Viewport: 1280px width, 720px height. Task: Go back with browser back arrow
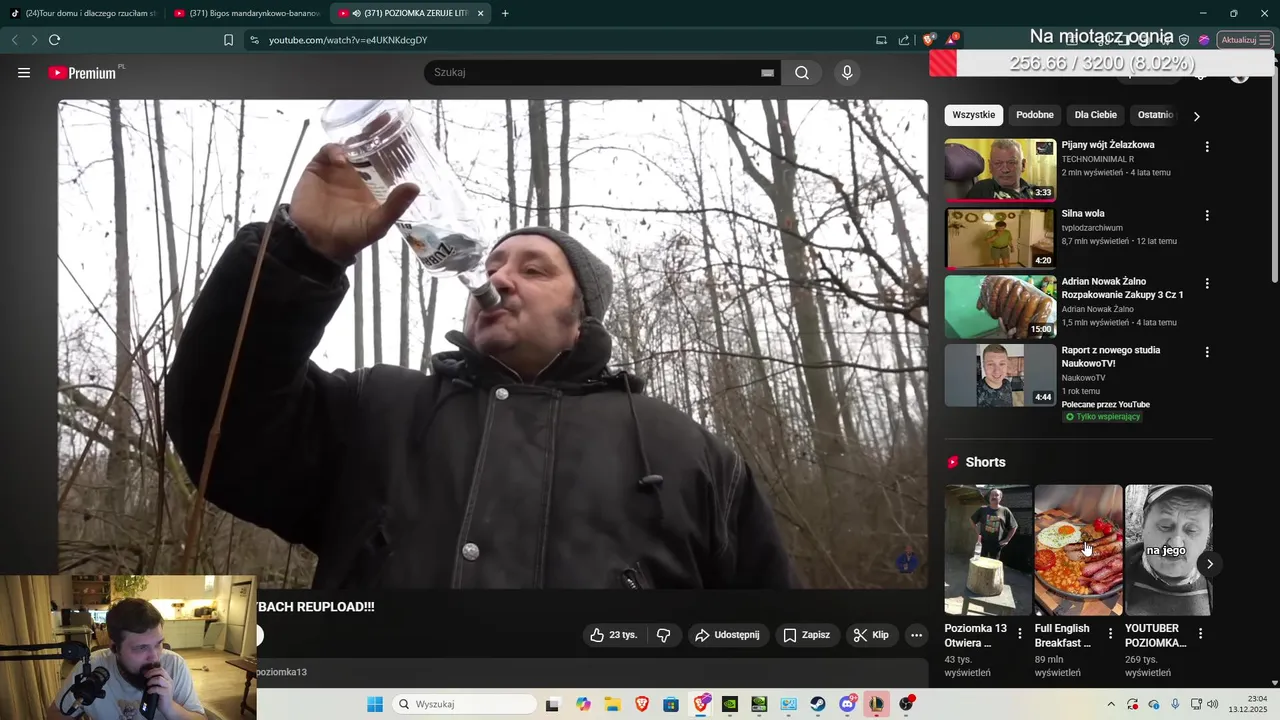14,40
